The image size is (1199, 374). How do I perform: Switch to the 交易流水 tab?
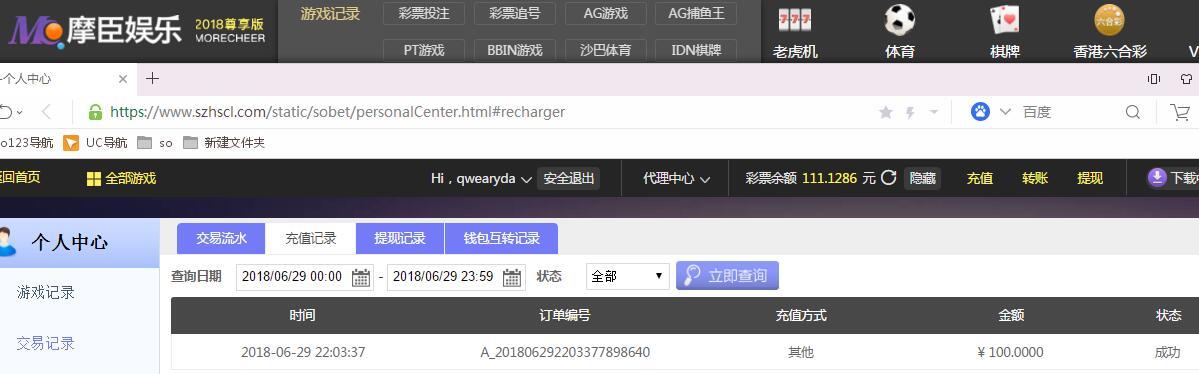click(x=221, y=239)
